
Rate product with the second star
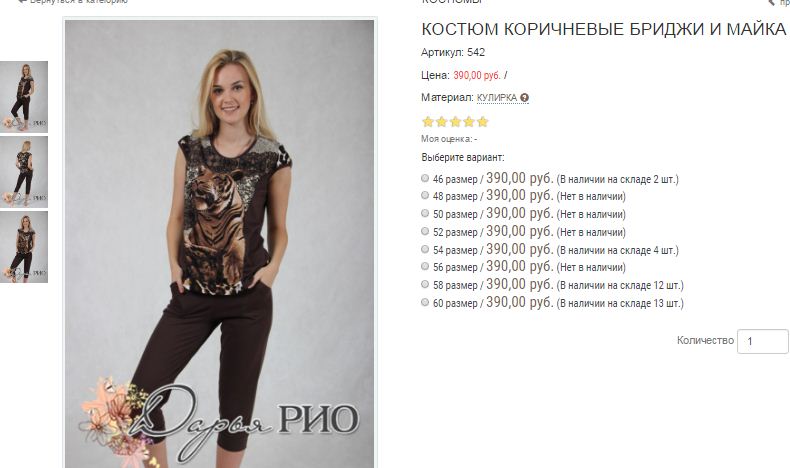point(441,121)
